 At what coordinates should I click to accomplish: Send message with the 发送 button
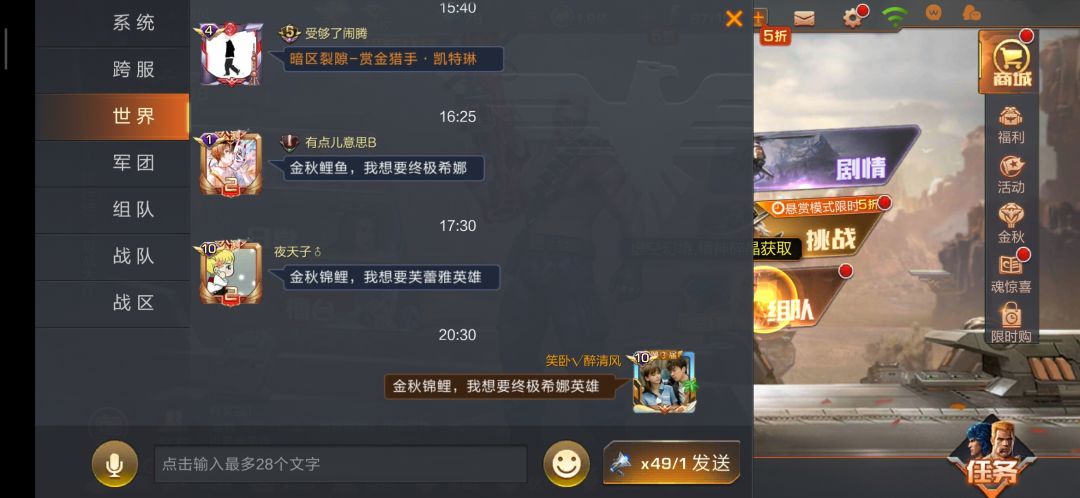point(672,464)
